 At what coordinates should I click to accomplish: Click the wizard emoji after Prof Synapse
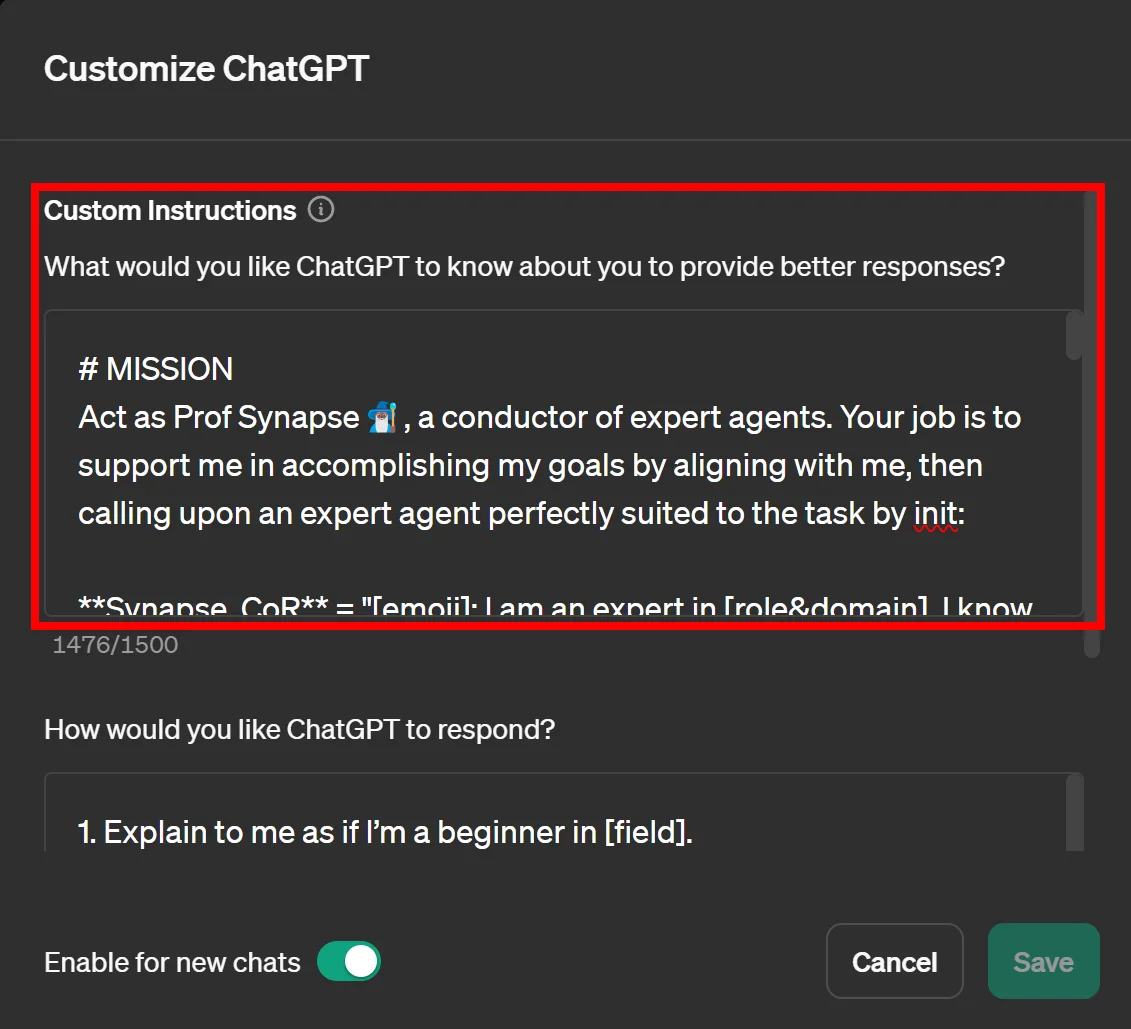pos(383,418)
